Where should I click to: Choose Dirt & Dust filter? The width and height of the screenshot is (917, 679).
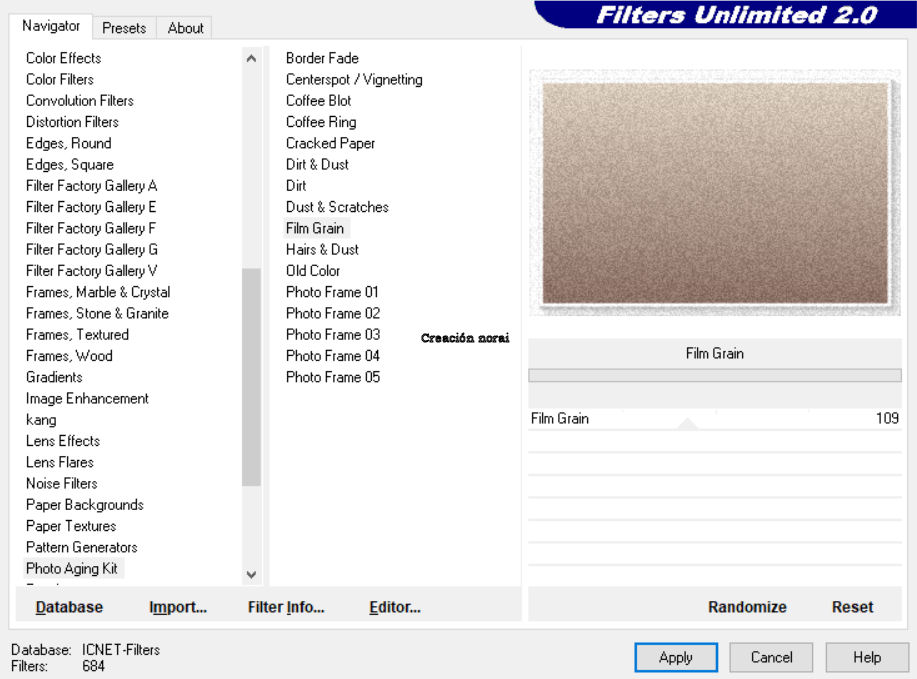(317, 164)
